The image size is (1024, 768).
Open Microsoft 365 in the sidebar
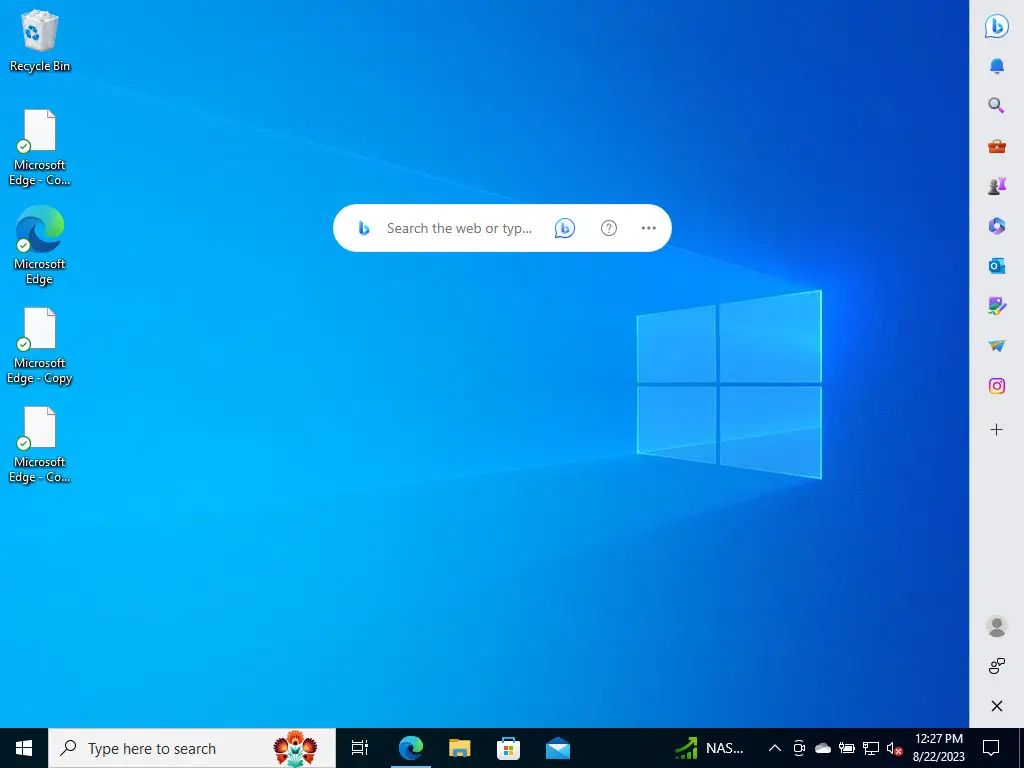pos(997,226)
